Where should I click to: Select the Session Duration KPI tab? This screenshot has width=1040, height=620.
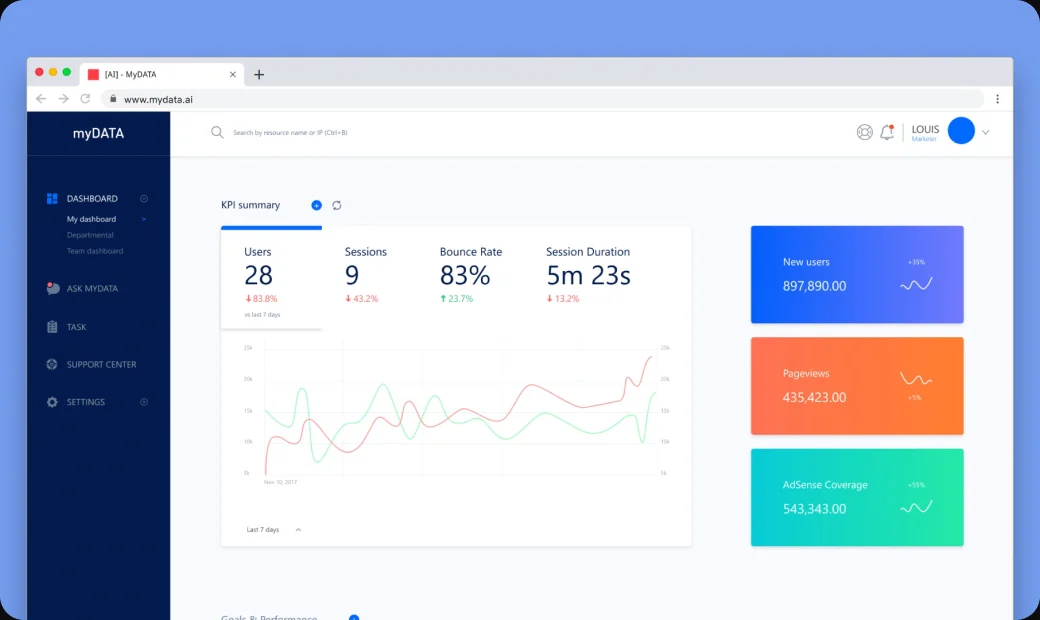(588, 277)
